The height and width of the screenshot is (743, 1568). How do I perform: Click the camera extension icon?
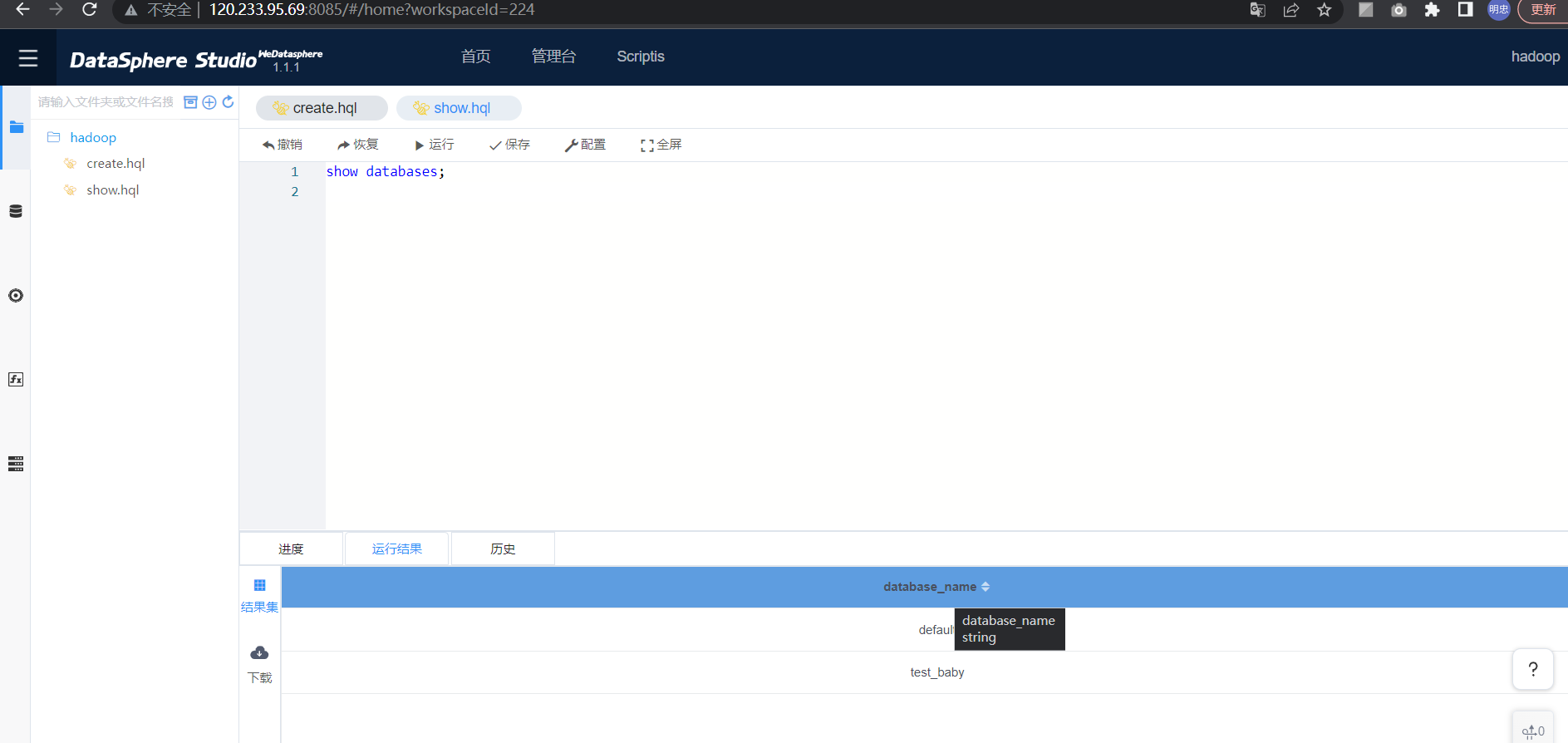point(1398,10)
